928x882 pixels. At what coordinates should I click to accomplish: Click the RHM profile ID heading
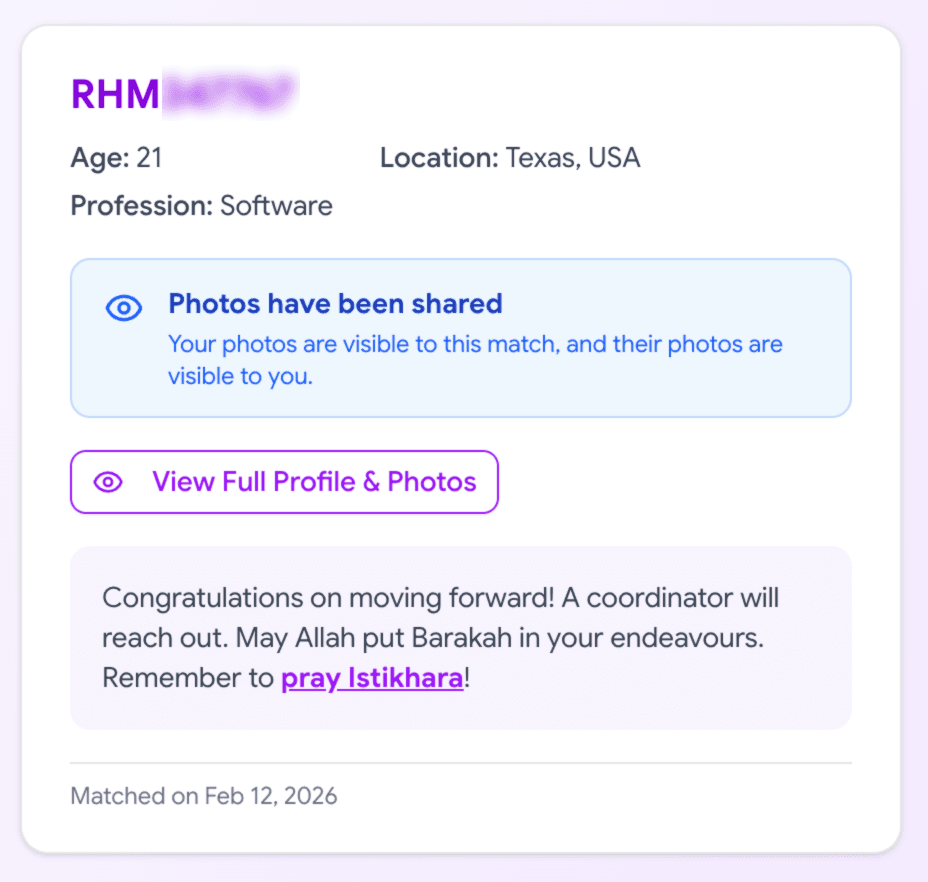tap(113, 93)
